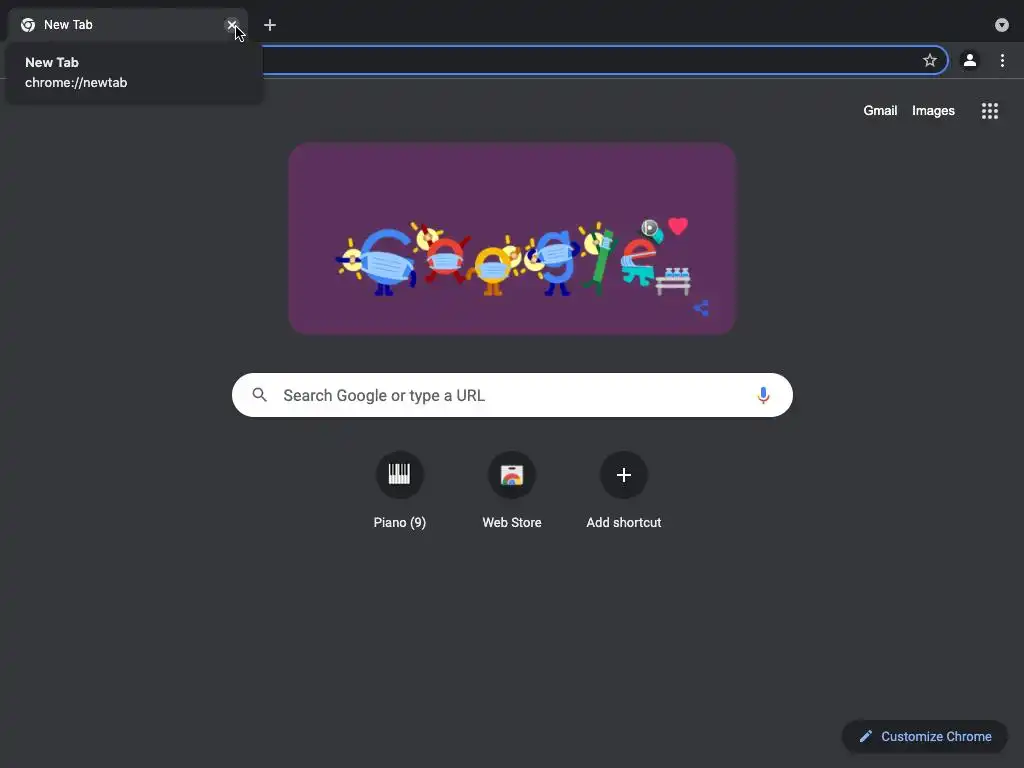Open the Chrome profile icon
Viewport: 1024px width, 768px height.
tap(970, 61)
